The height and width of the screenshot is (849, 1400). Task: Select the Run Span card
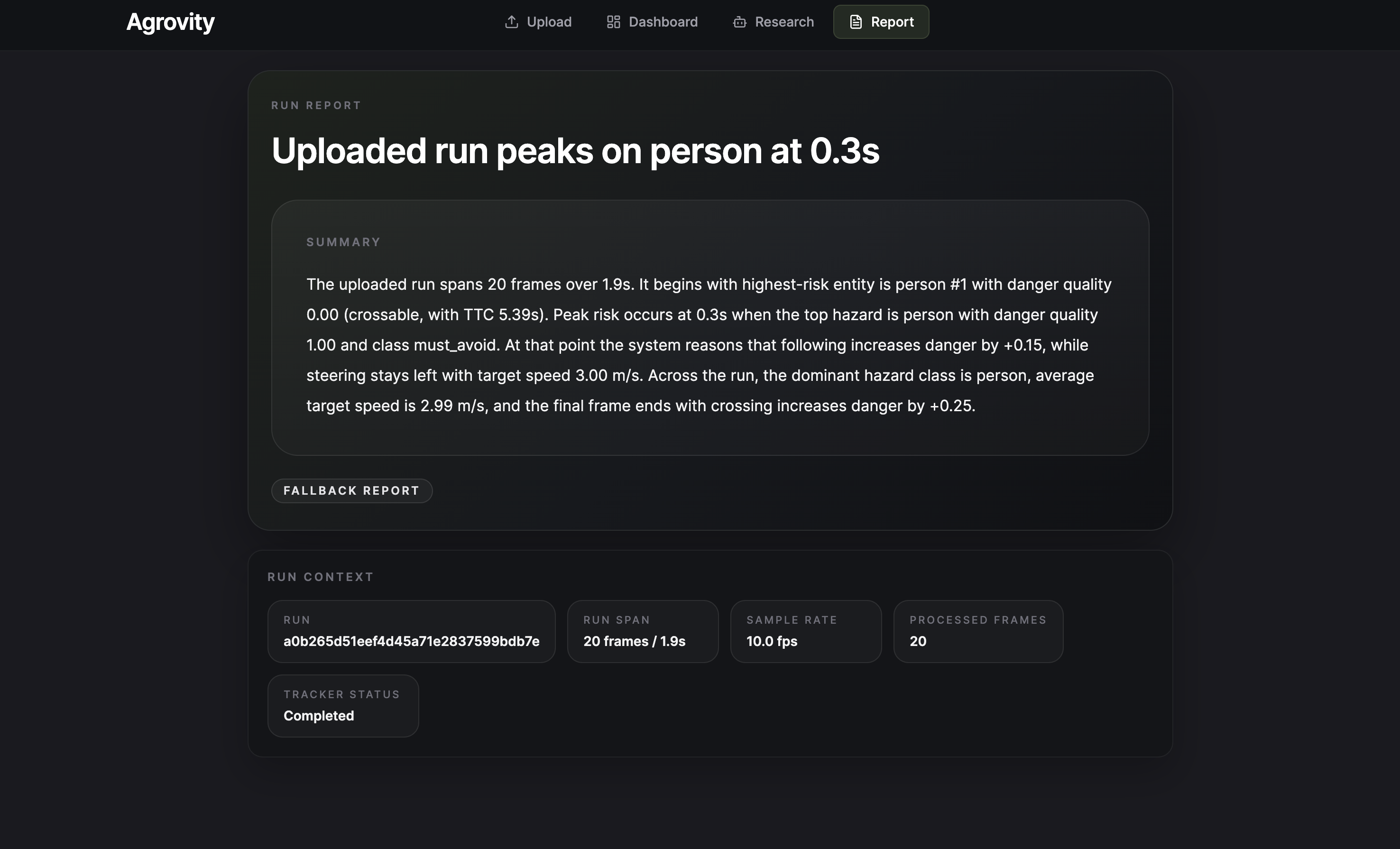642,631
